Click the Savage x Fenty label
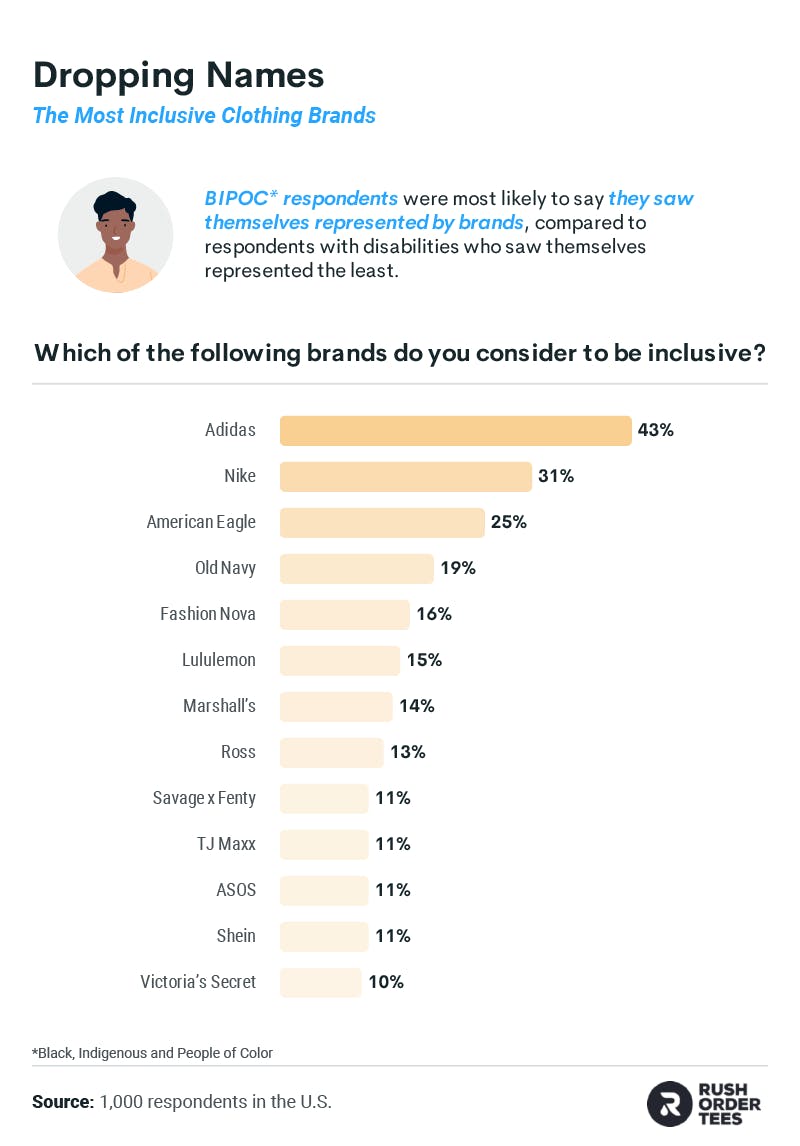Image resolution: width=800 pixels, height=1146 pixels. (x=204, y=798)
